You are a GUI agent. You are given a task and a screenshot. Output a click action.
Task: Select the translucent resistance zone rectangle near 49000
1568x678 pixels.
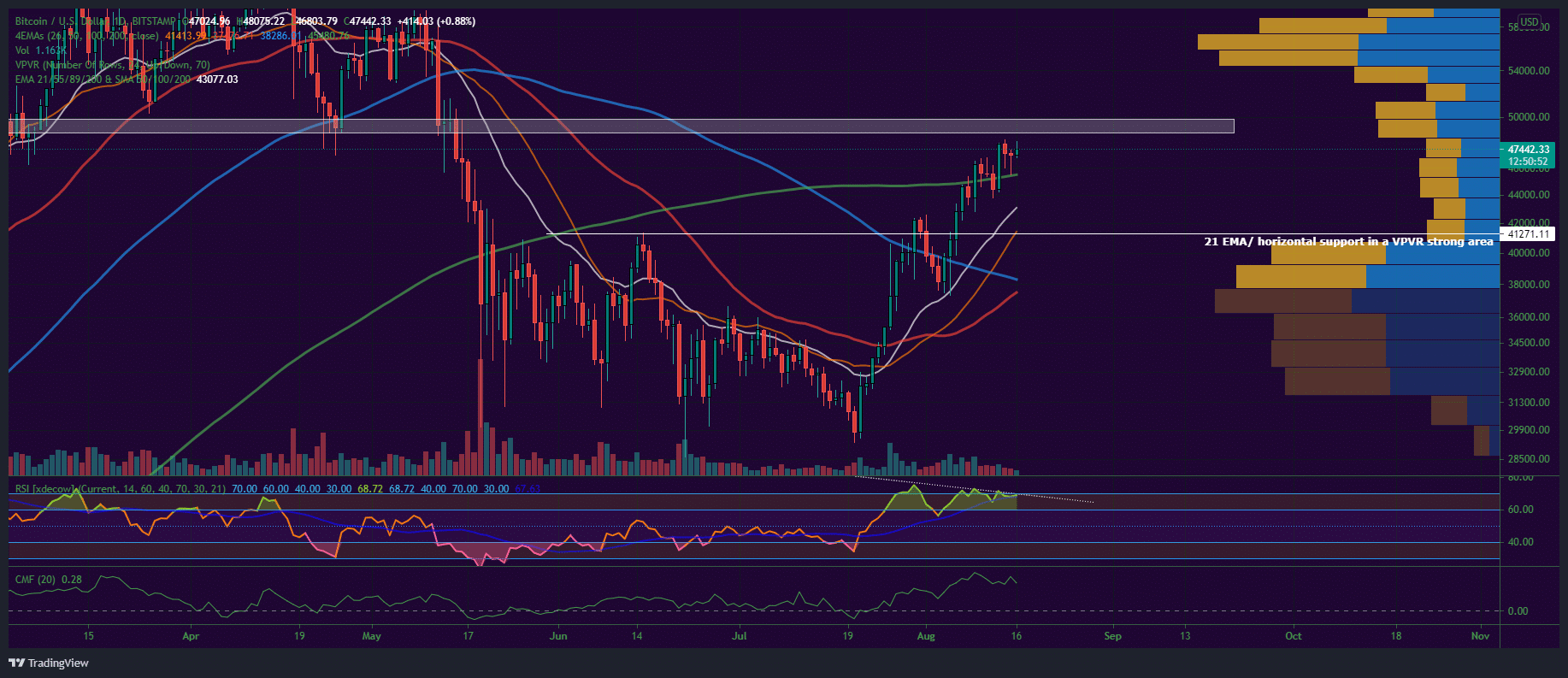pos(622,127)
